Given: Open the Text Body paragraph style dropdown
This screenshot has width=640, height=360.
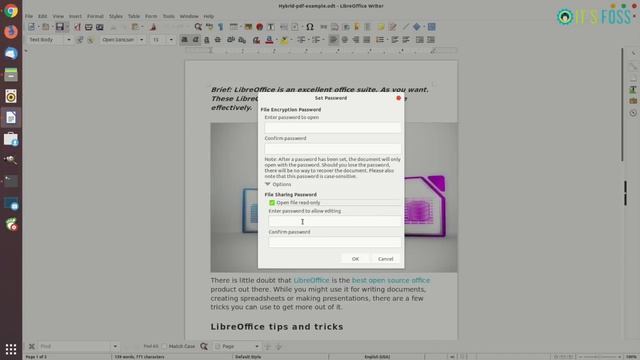Looking at the screenshot, I should 69,40.
